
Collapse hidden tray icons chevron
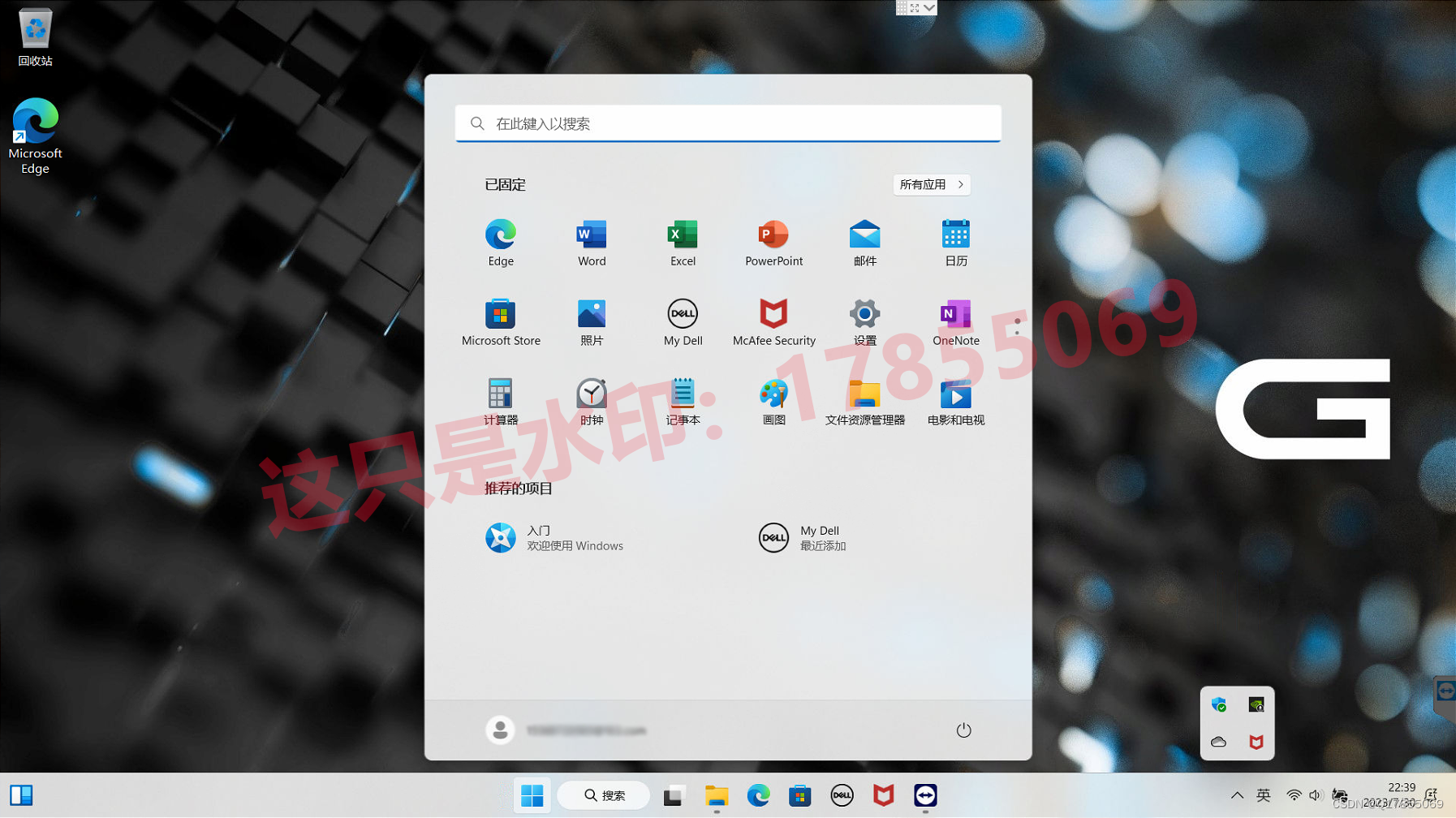[x=1236, y=795]
